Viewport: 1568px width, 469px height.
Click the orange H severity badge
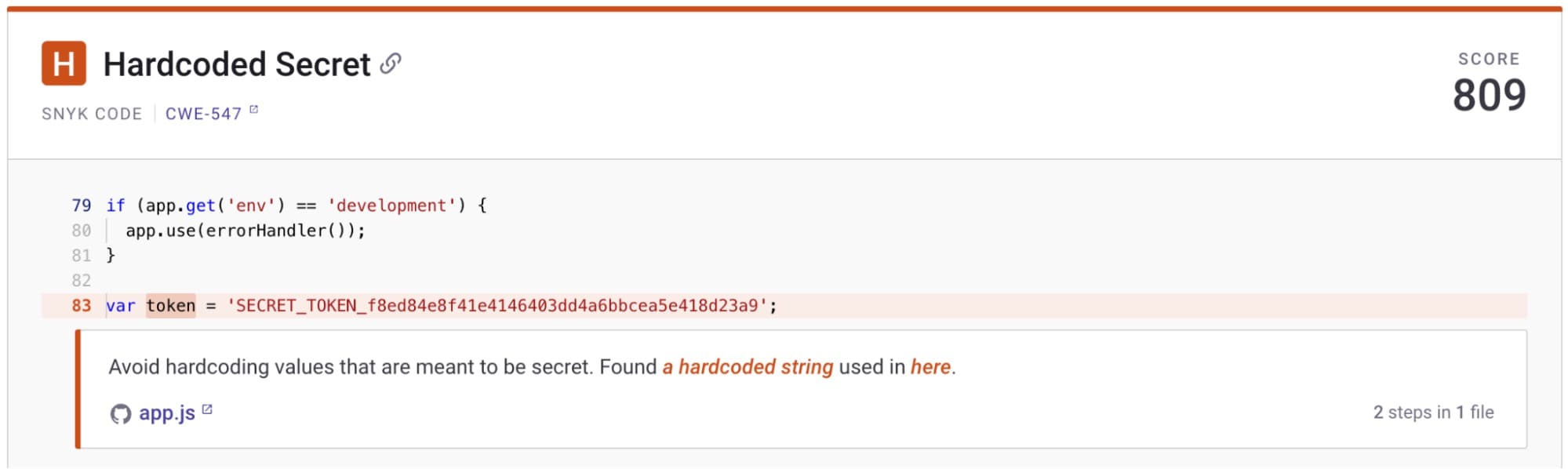click(64, 64)
